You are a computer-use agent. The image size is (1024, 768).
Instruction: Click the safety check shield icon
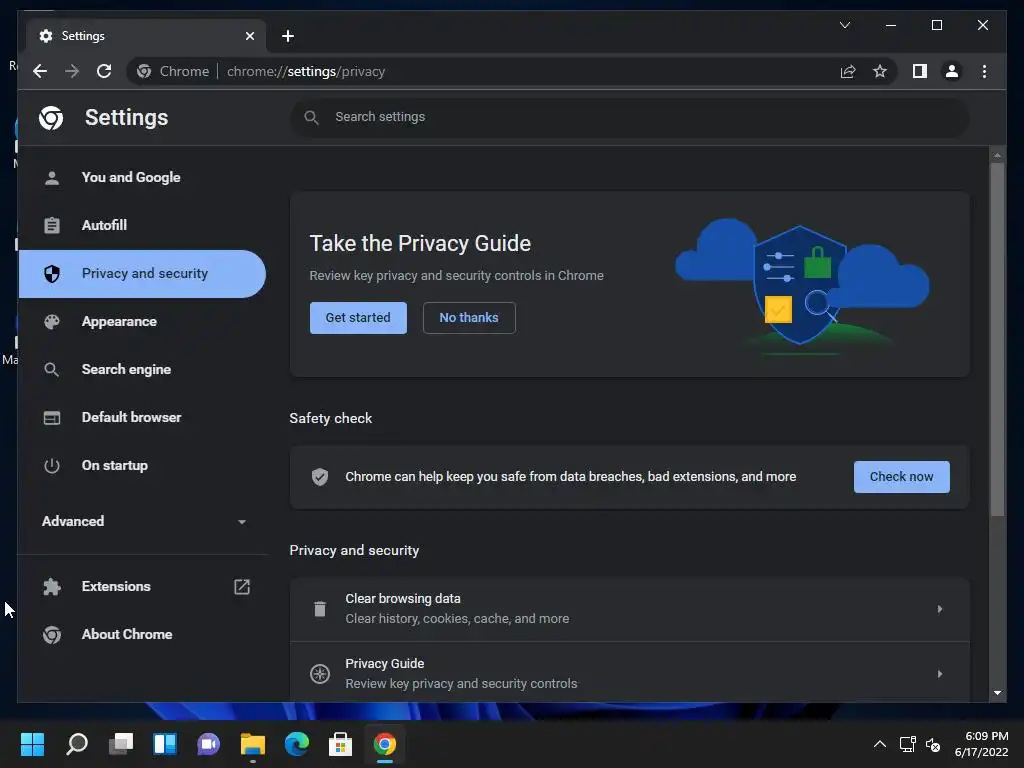(319, 477)
